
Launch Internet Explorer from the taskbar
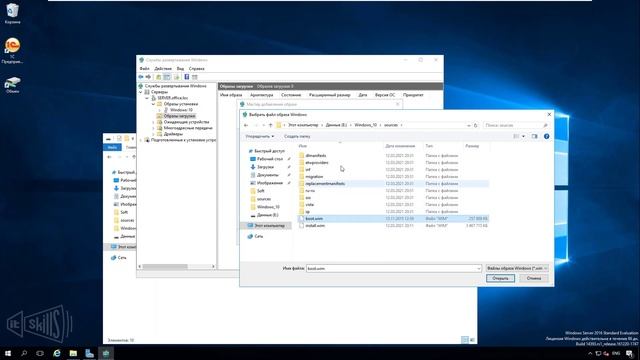point(57,353)
